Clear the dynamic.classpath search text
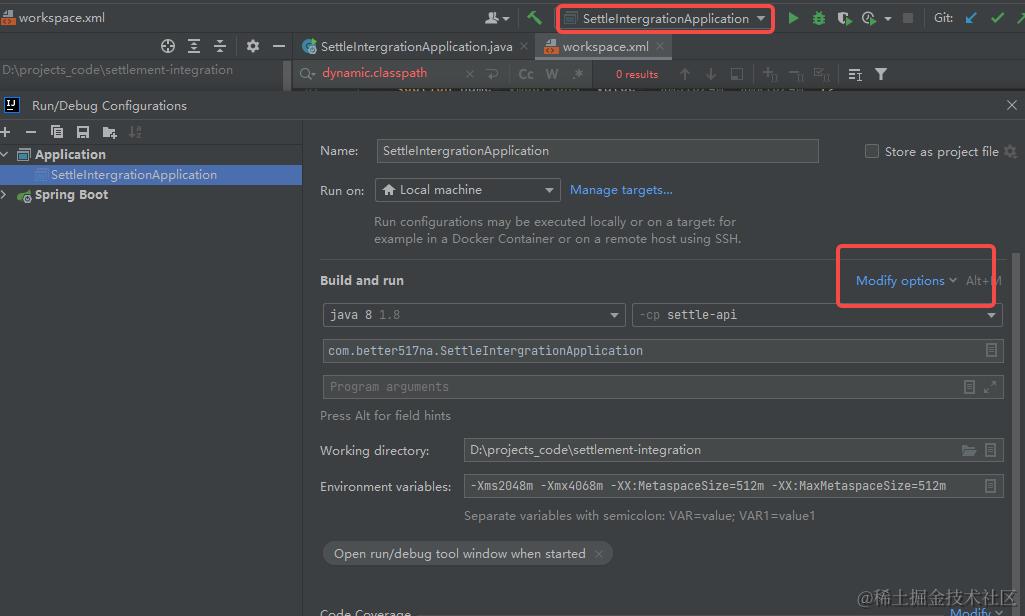 (469, 74)
